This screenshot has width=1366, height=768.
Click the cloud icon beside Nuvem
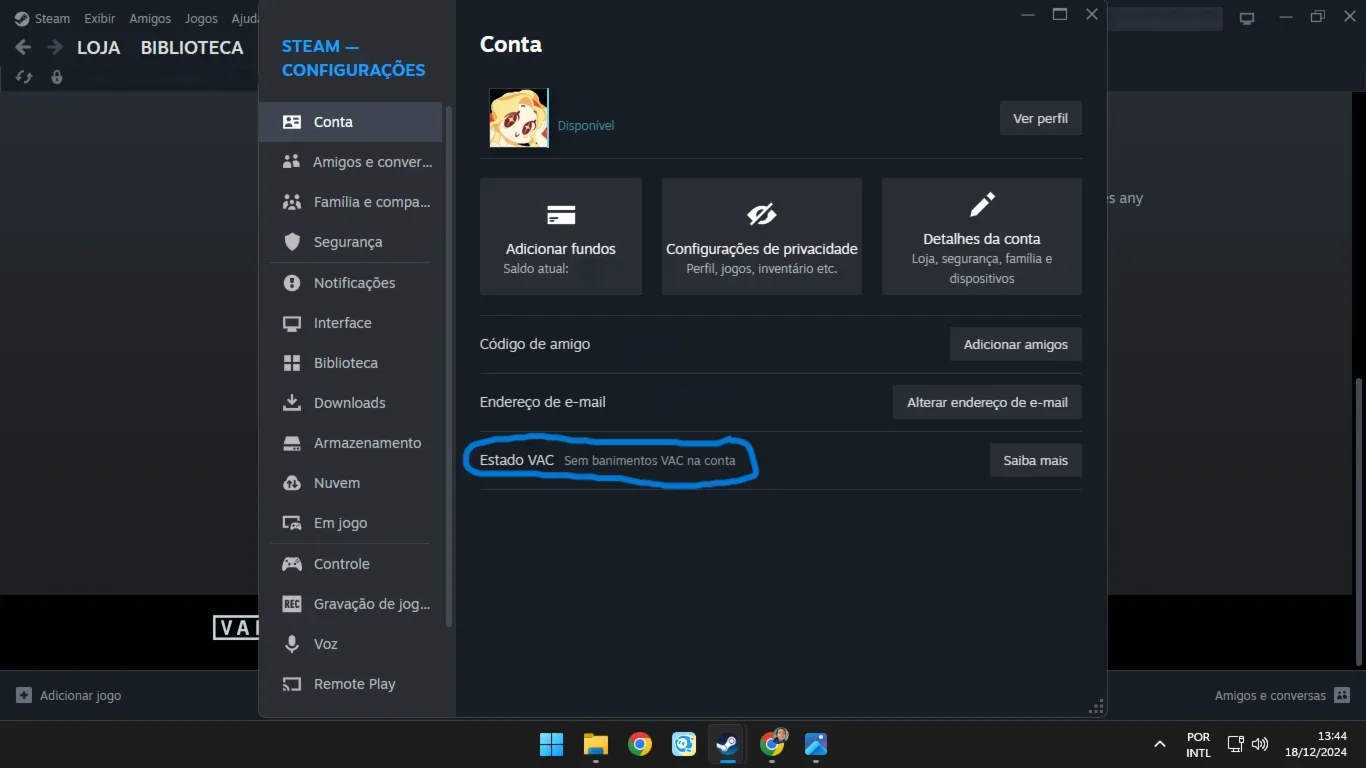tap(292, 483)
